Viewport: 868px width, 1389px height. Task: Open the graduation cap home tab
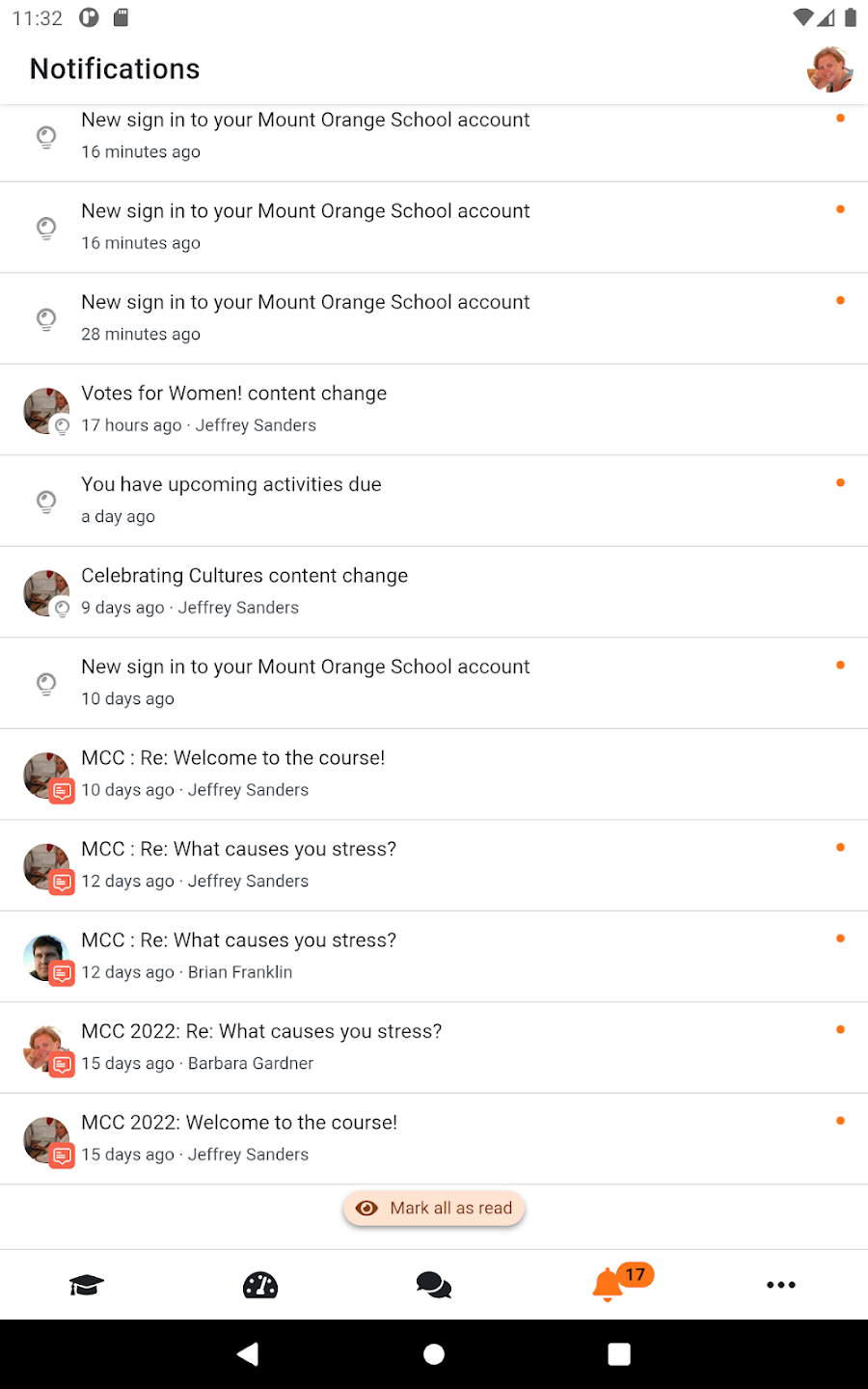click(87, 1285)
